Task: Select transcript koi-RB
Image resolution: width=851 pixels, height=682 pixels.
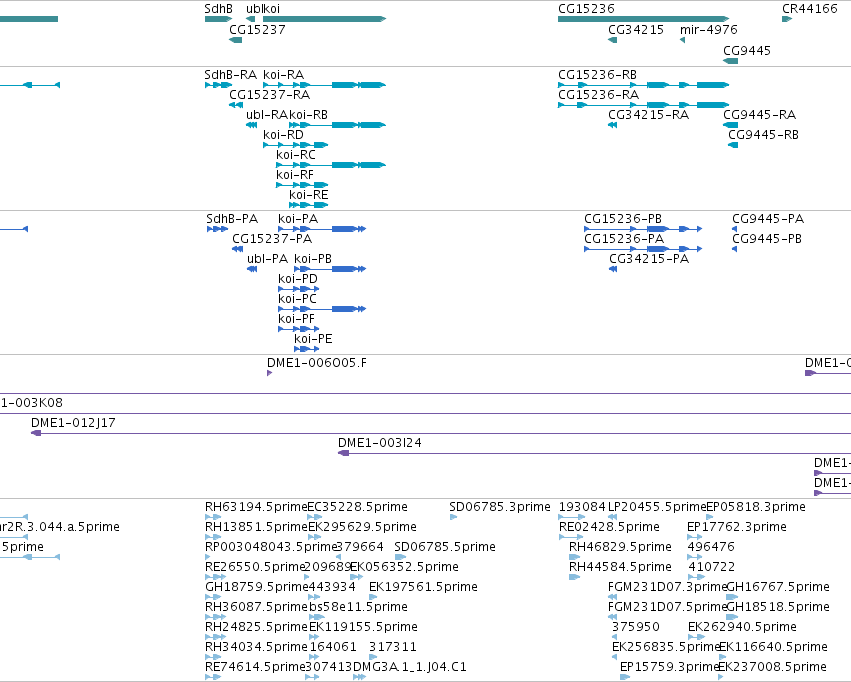Action: [x=308, y=115]
